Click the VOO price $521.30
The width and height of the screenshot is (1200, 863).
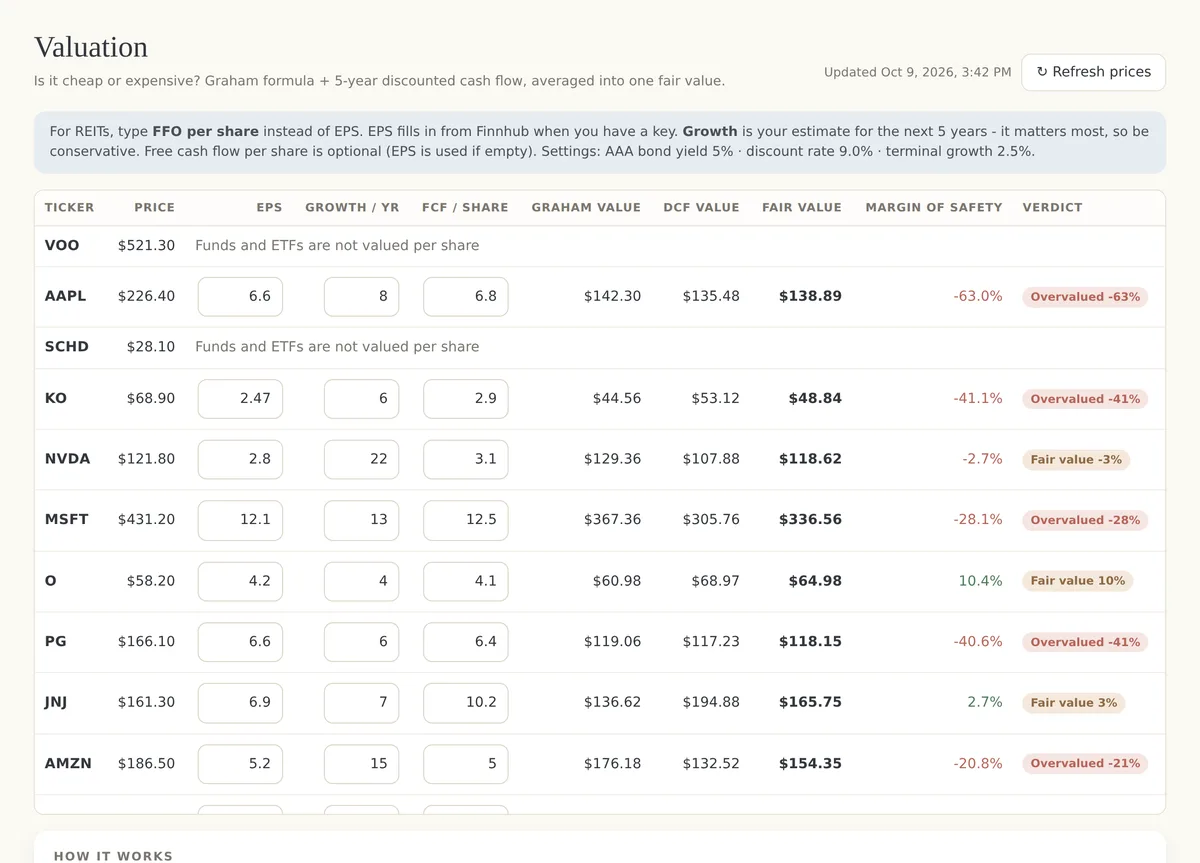[x=146, y=245]
